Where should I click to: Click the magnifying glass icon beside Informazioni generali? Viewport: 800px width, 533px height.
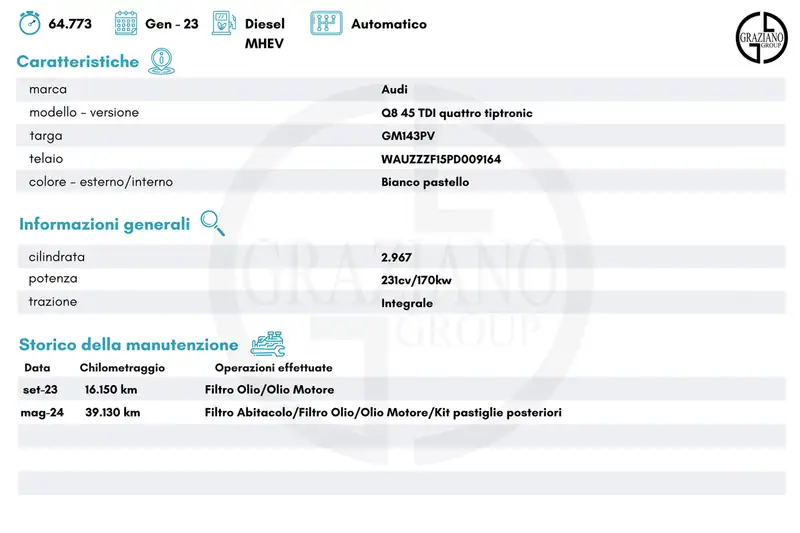click(212, 223)
